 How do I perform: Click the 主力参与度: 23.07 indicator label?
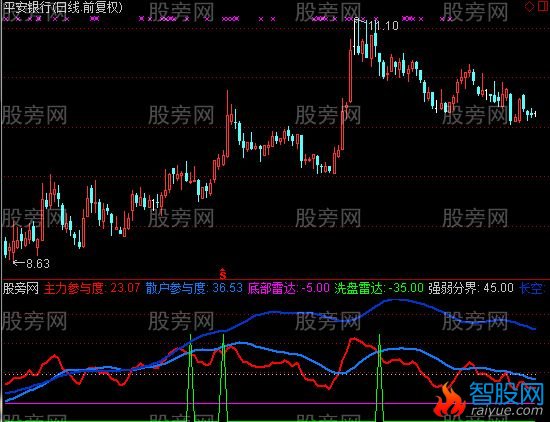tap(92, 288)
